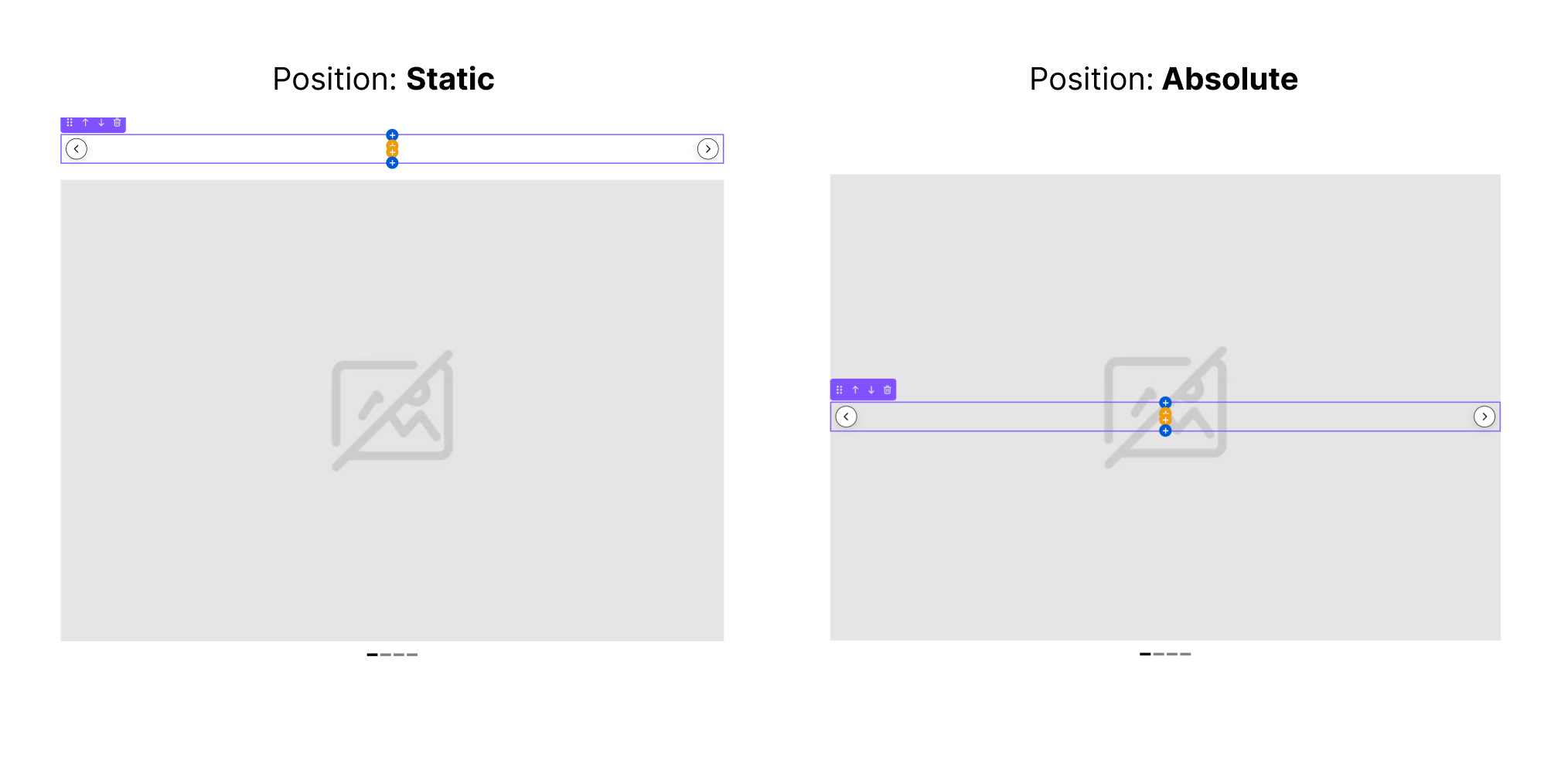
Task: Click the drag handle in the Static example toolbar
Action: (70, 123)
